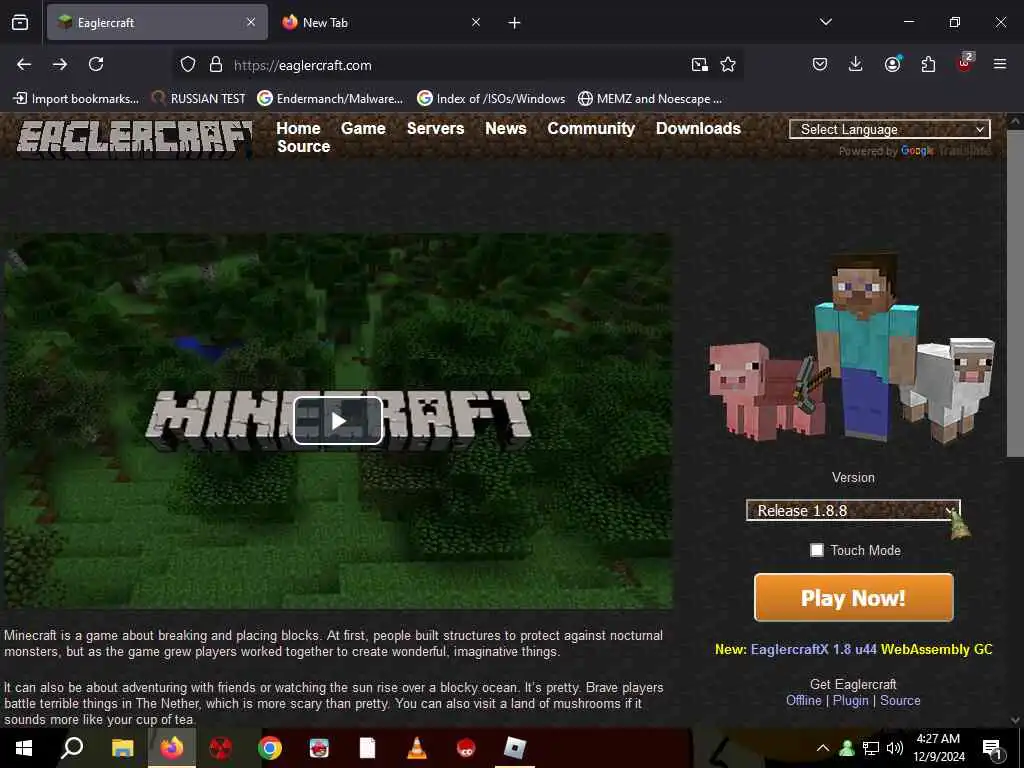This screenshot has width=1024, height=768.
Task: Open the News menu item
Action: point(505,128)
